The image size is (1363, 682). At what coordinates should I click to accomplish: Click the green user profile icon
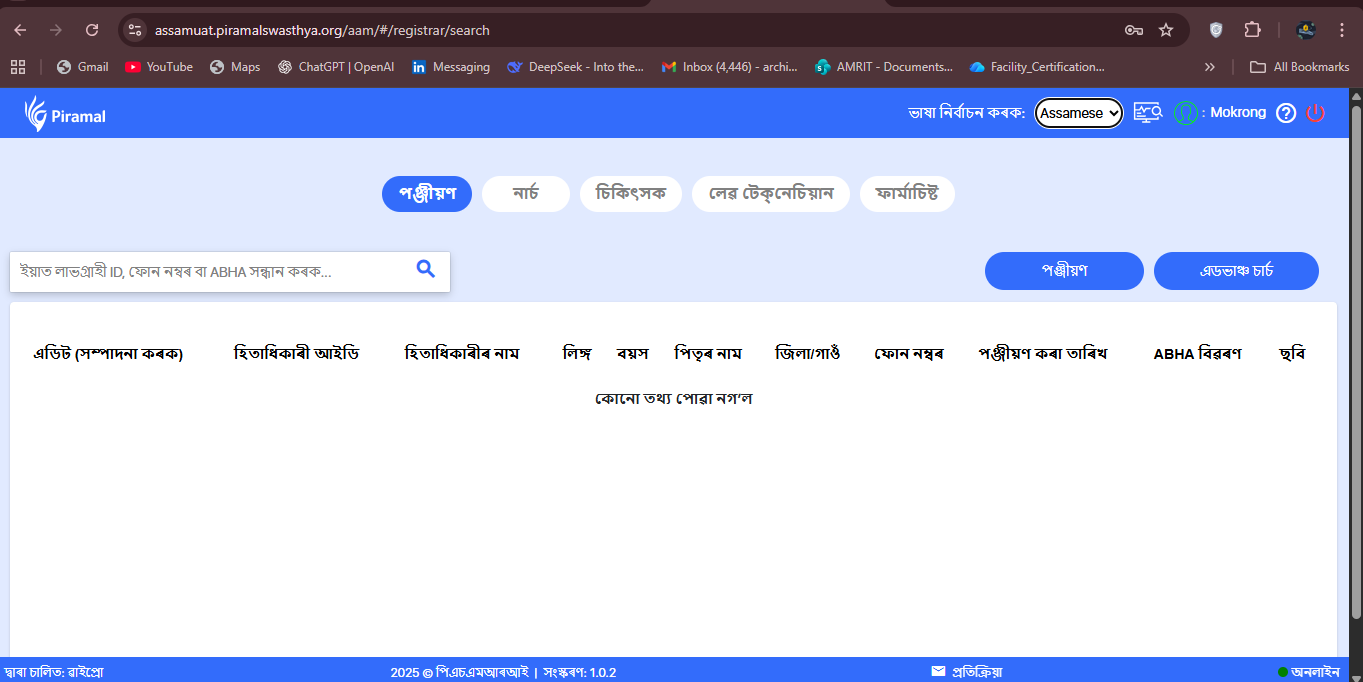[1185, 113]
